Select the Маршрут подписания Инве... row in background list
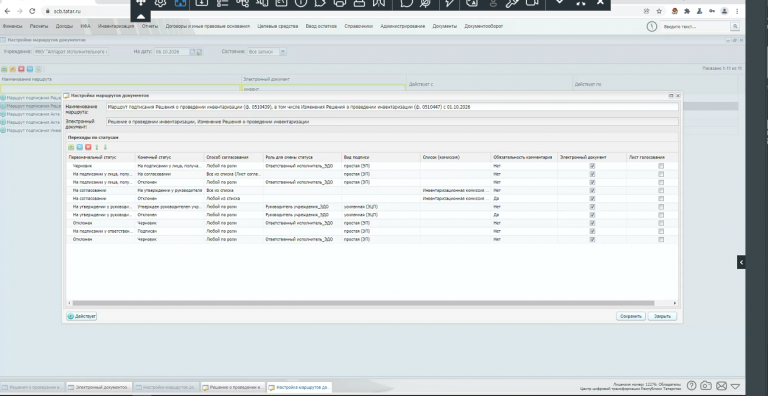The width and height of the screenshot is (768, 396). 31,130
